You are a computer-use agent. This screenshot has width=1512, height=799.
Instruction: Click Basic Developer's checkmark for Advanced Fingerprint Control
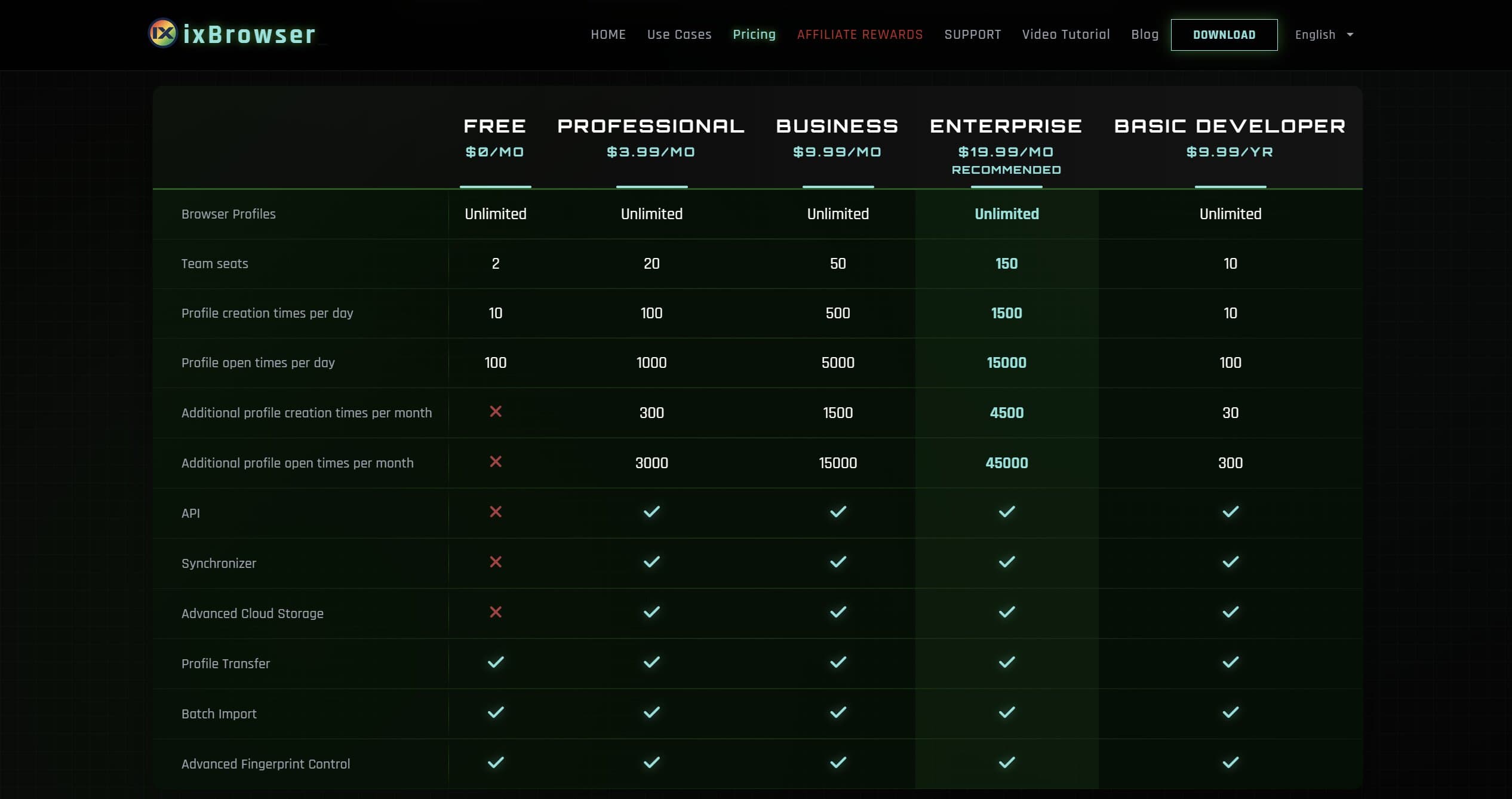click(x=1231, y=763)
